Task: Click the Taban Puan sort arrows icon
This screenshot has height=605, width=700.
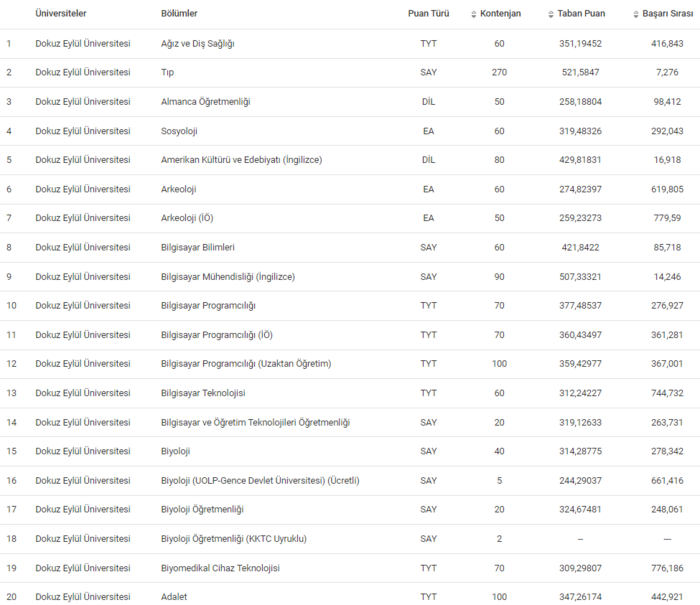Action: (551, 14)
